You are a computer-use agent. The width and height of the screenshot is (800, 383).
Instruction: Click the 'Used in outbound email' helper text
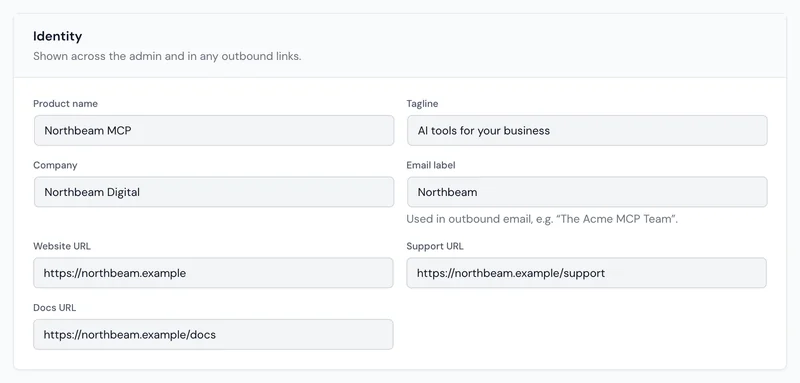(x=542, y=219)
